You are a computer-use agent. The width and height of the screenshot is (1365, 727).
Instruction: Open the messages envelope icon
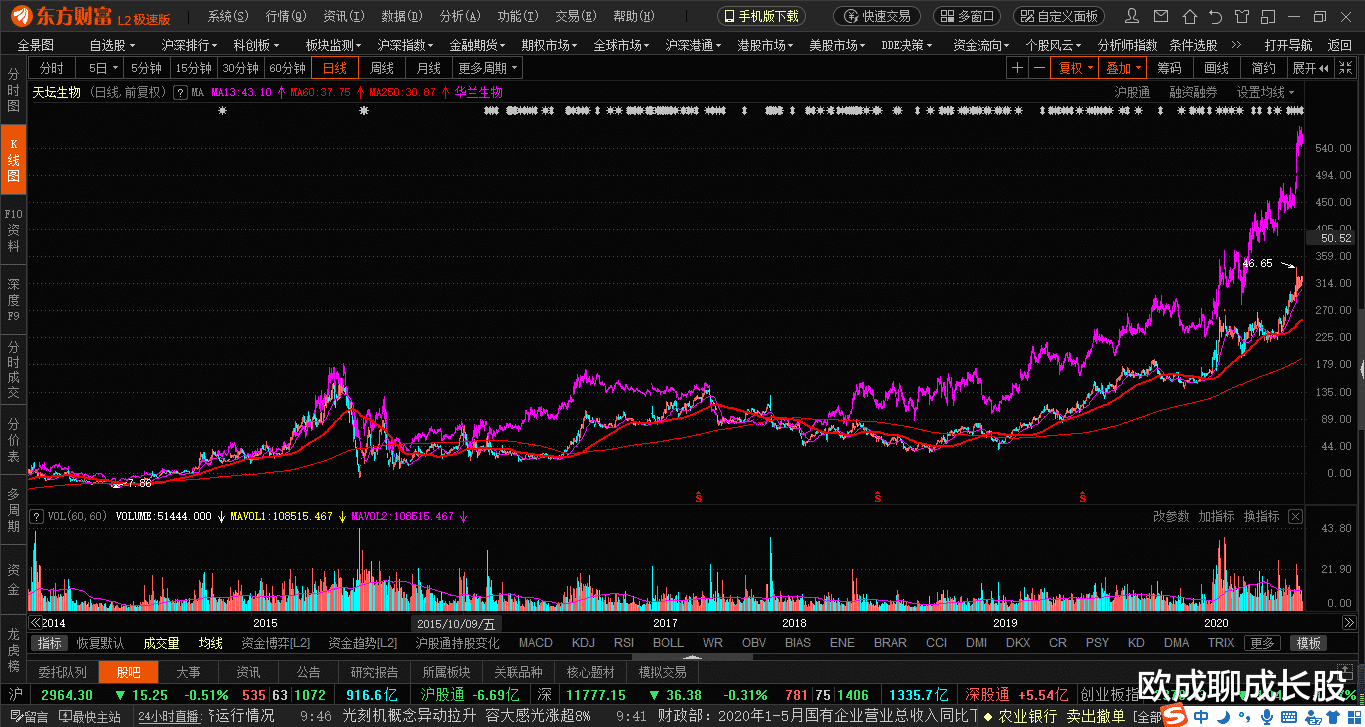(x=1159, y=17)
